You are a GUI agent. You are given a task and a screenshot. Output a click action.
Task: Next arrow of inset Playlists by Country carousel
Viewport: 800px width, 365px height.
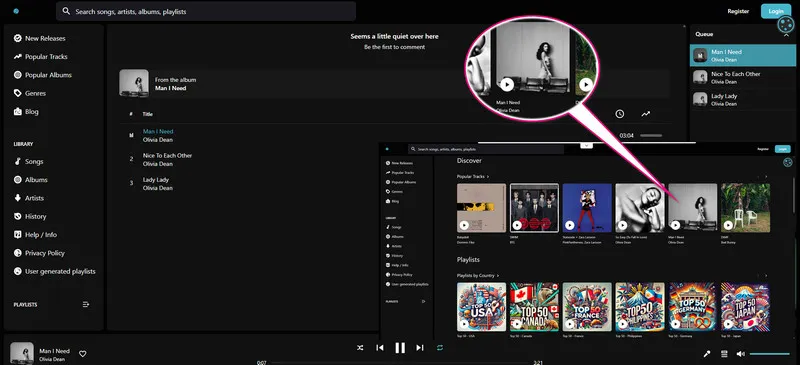pos(766,276)
